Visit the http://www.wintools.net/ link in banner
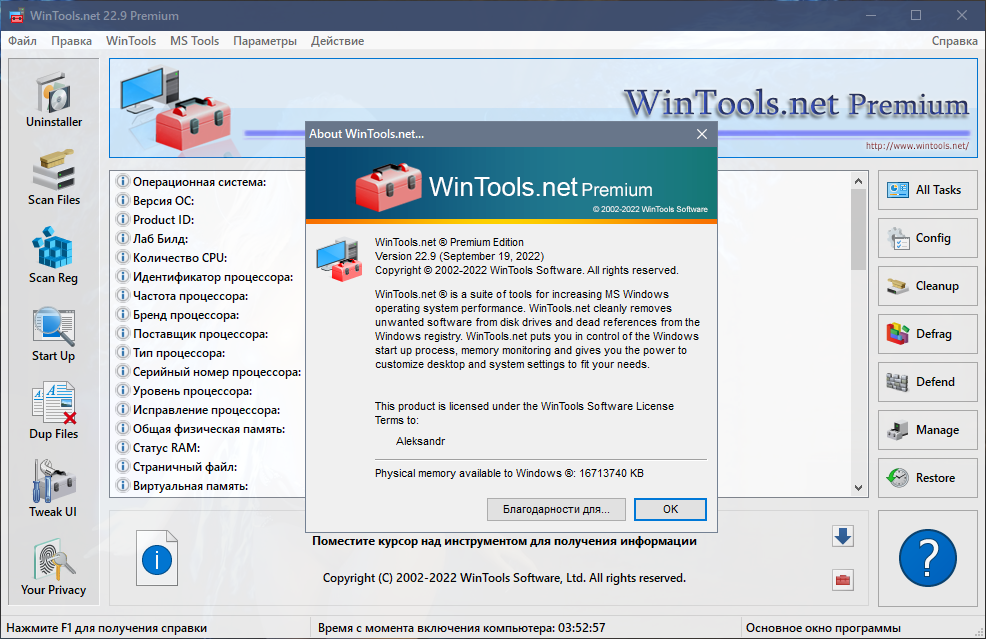986x639 pixels. (x=917, y=146)
